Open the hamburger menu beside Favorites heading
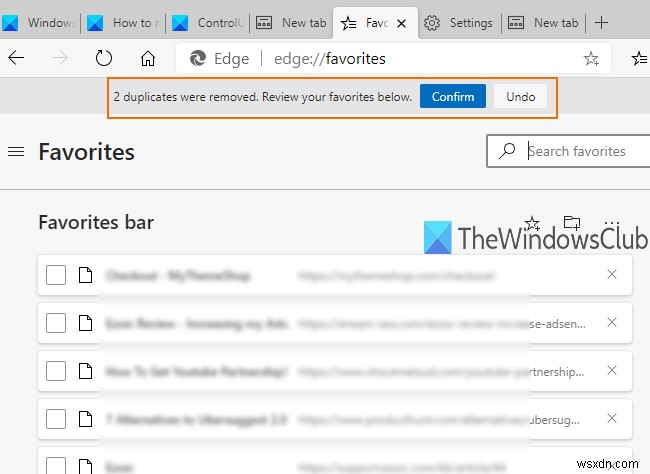The width and height of the screenshot is (650, 474). click(x=16, y=151)
